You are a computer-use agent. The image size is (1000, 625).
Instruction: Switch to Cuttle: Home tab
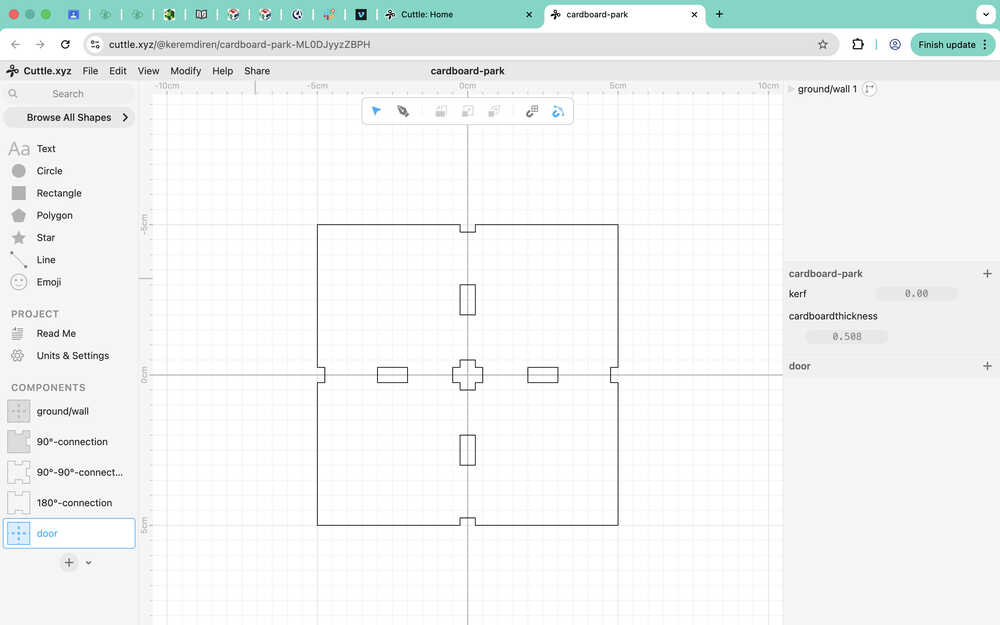459,14
